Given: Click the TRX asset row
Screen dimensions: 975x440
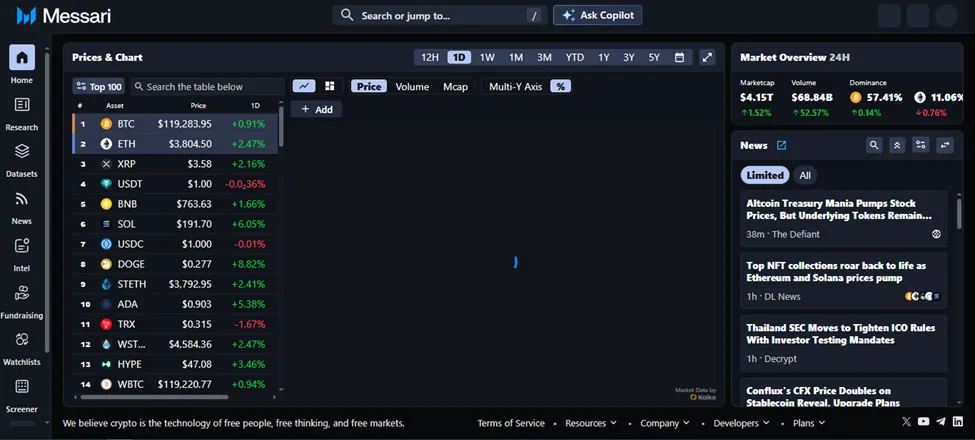Looking at the screenshot, I should pyautogui.click(x=174, y=324).
